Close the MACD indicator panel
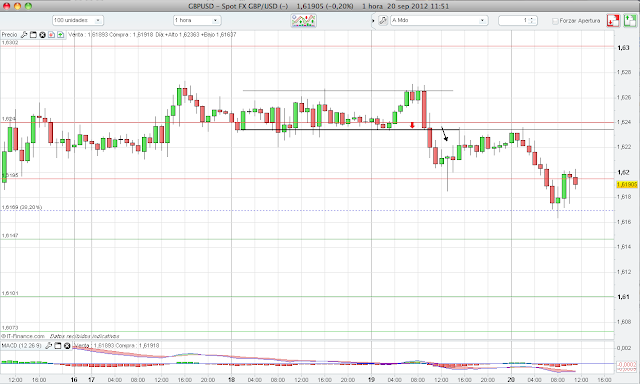Screen dimensions: 640x384 [x=67, y=346]
